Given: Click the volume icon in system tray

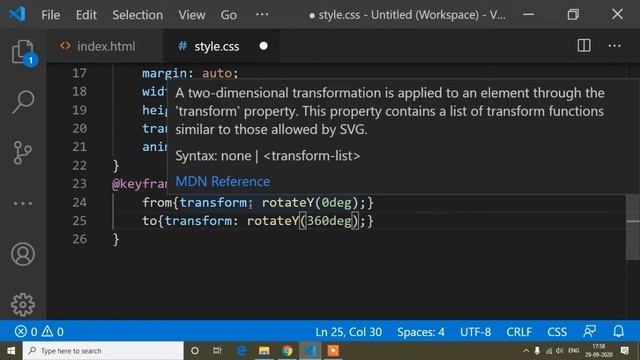Looking at the screenshot, I should 560,351.
